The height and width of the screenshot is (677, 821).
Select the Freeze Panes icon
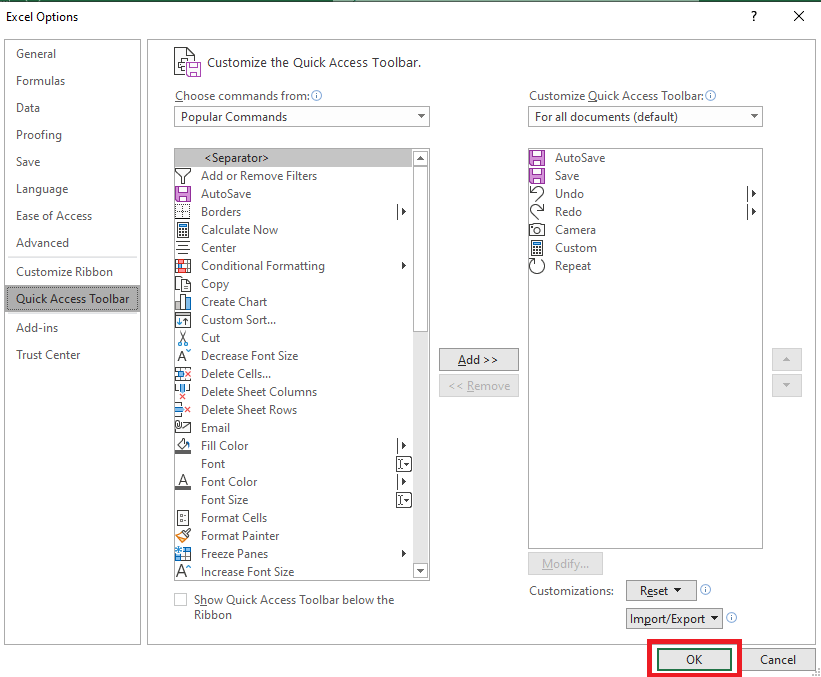(x=183, y=554)
